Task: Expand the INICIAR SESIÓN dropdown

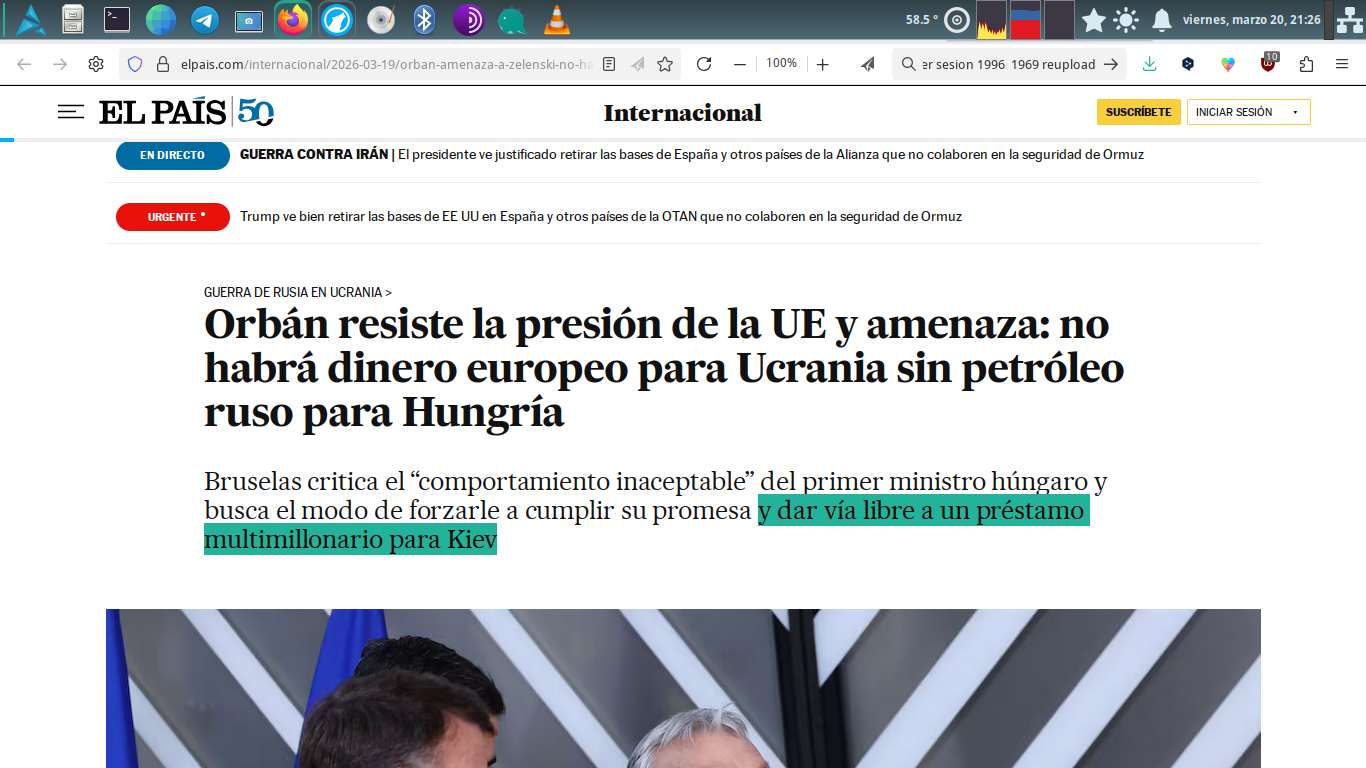Action: 1295,112
